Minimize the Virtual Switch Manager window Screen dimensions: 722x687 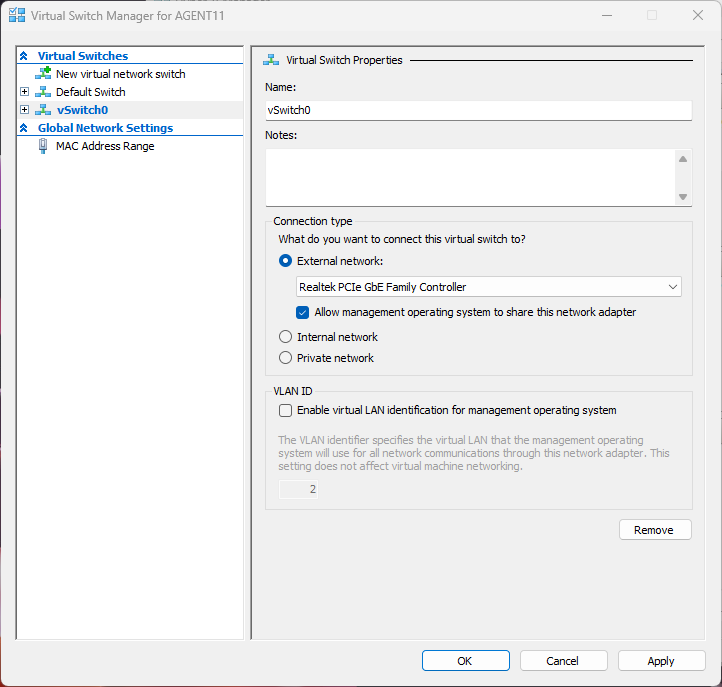[x=607, y=15]
